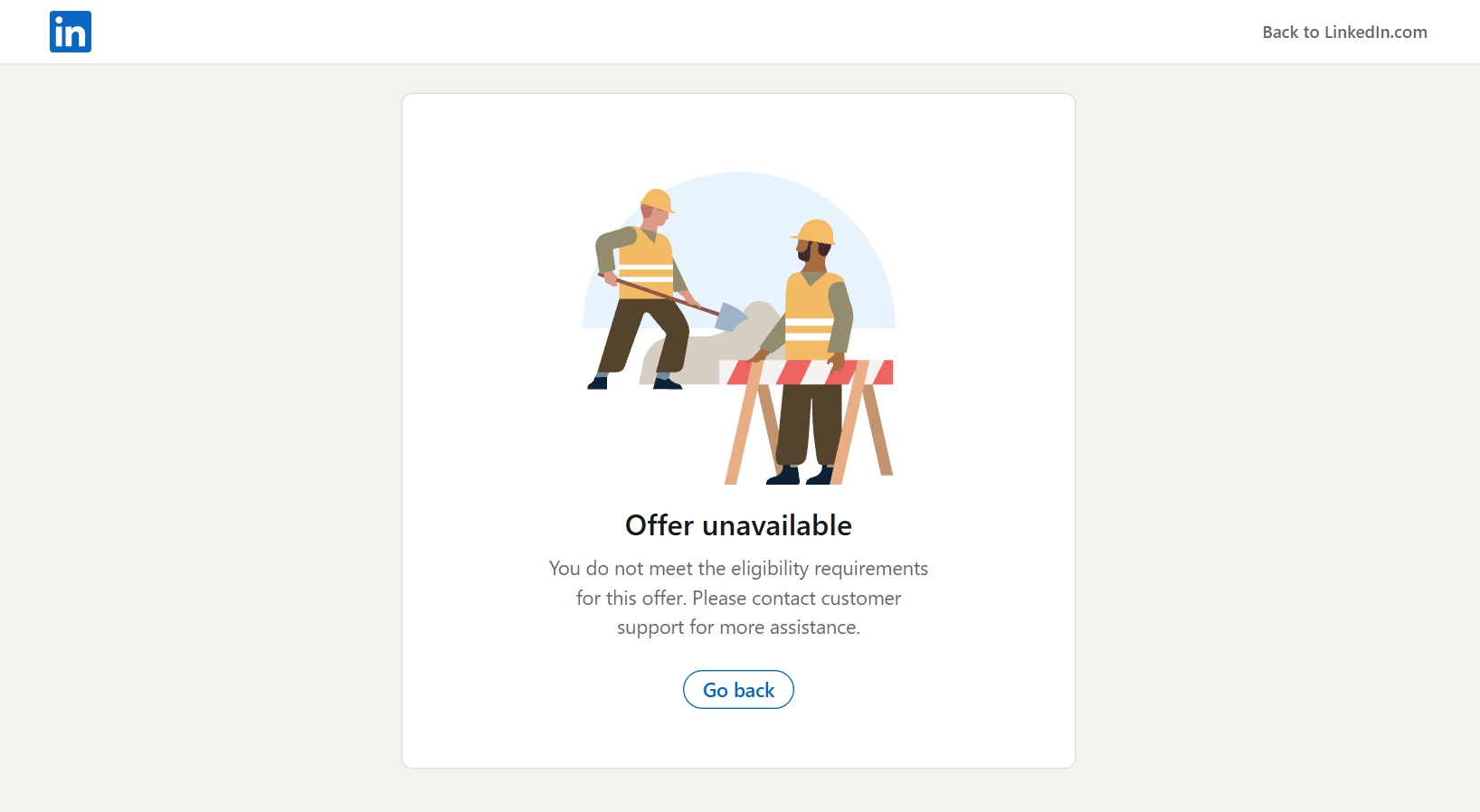Click the shoveling worker's yellow hard hat

point(658,201)
